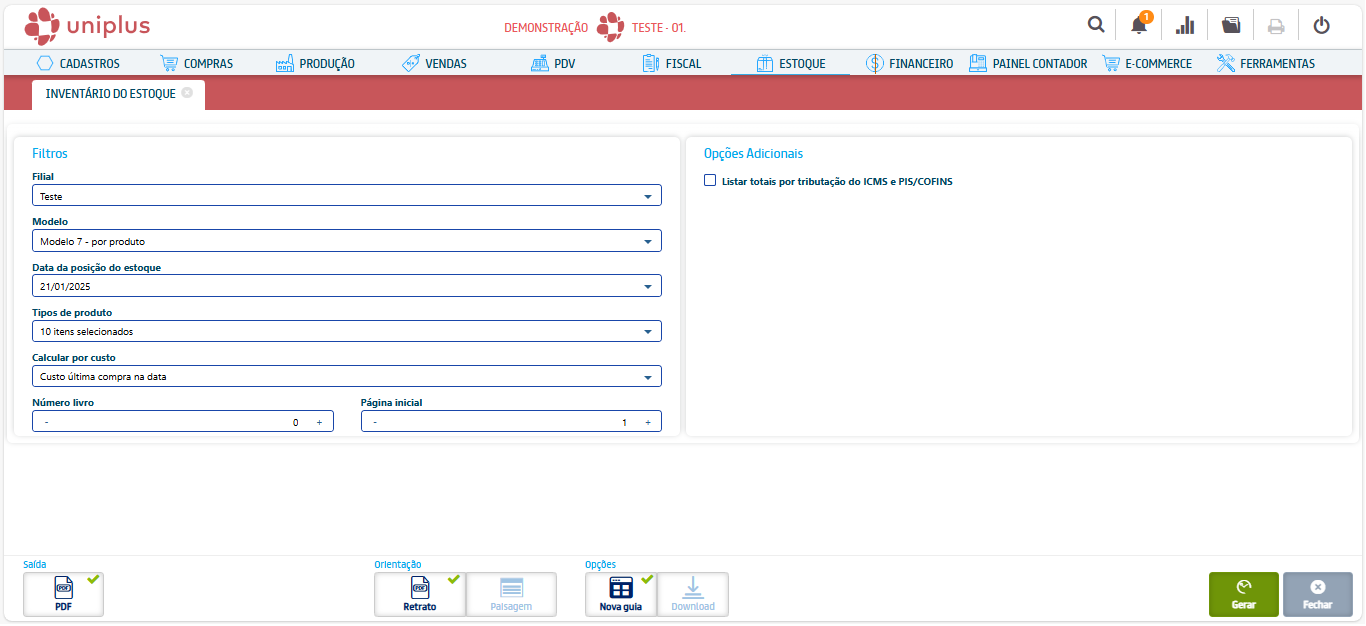Choose Retrato page orientation
Viewport: 1366px width, 626px height.
[x=419, y=594]
